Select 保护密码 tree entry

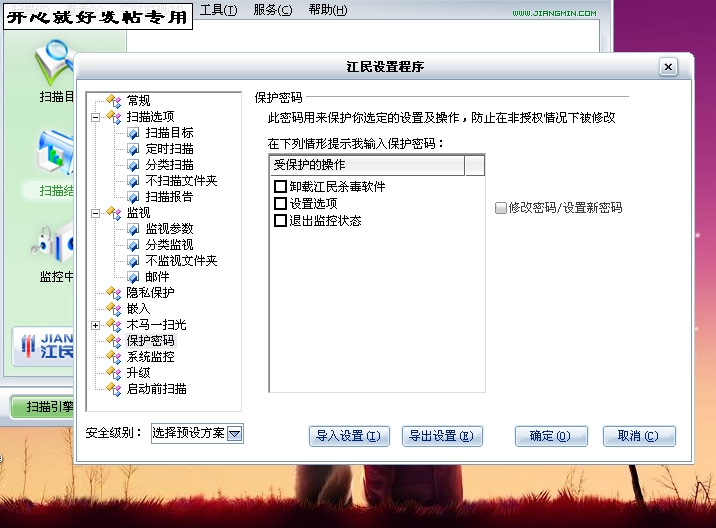pyautogui.click(x=150, y=341)
